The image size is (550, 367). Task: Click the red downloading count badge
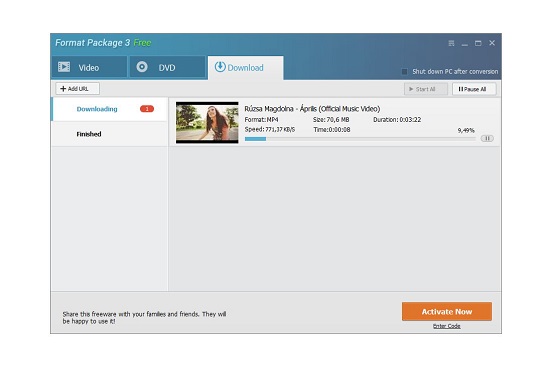[147, 109]
